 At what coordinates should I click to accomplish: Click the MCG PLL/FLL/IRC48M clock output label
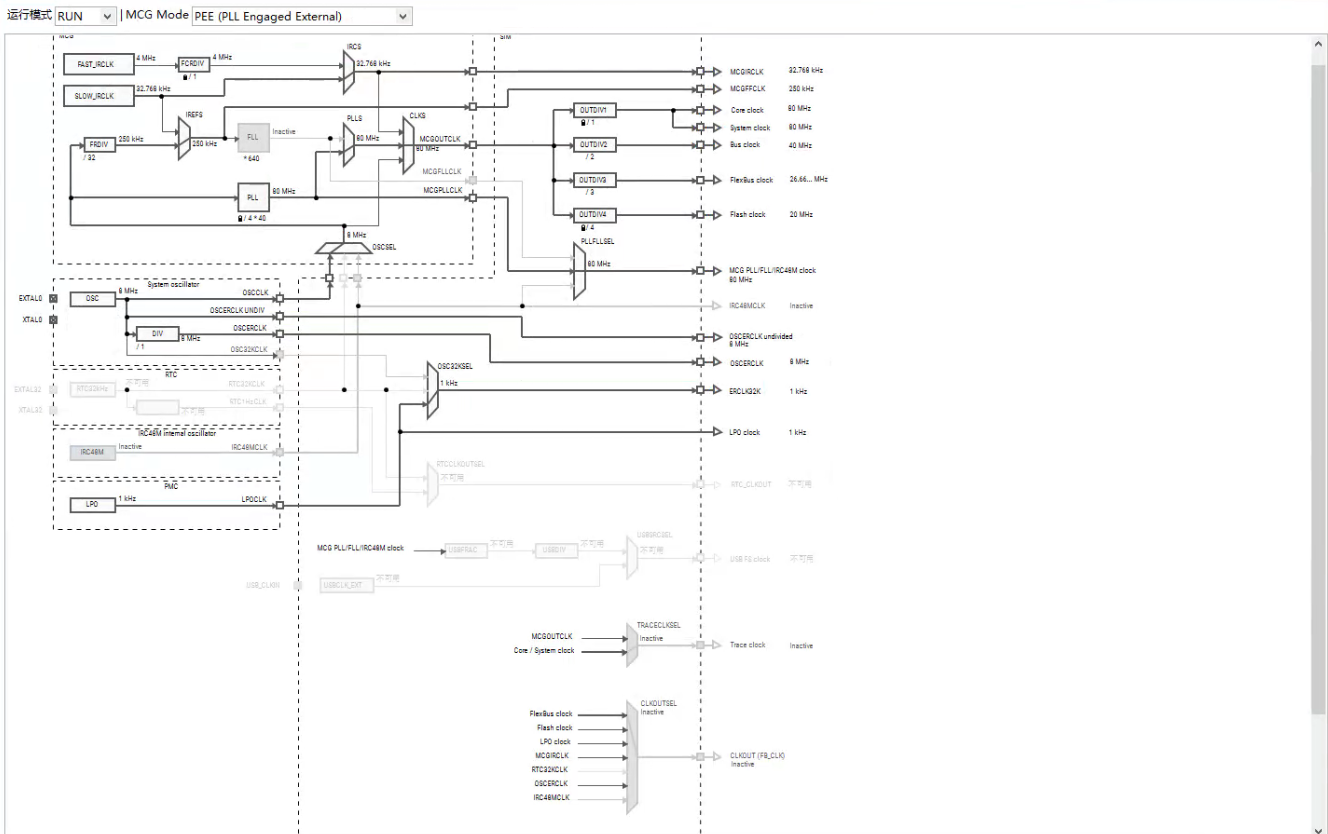point(772,270)
